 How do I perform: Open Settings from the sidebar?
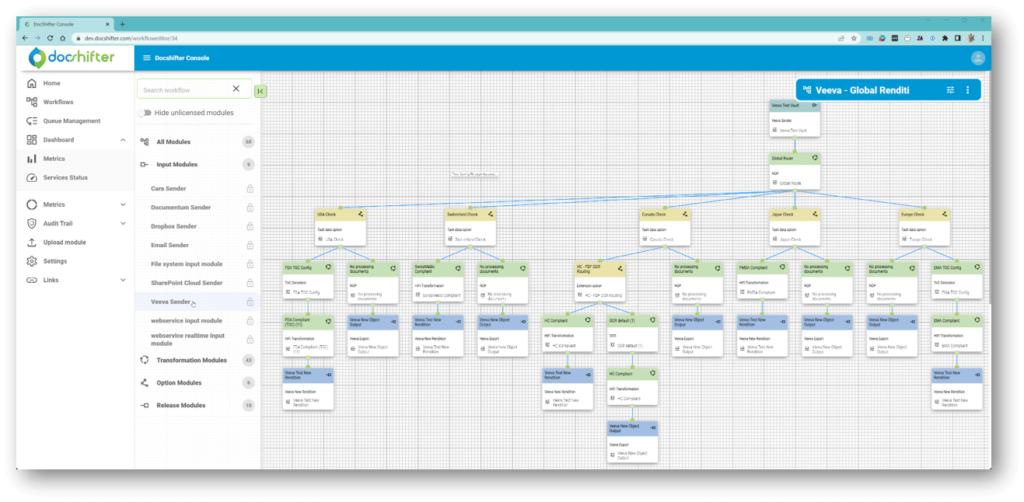(x=56, y=261)
